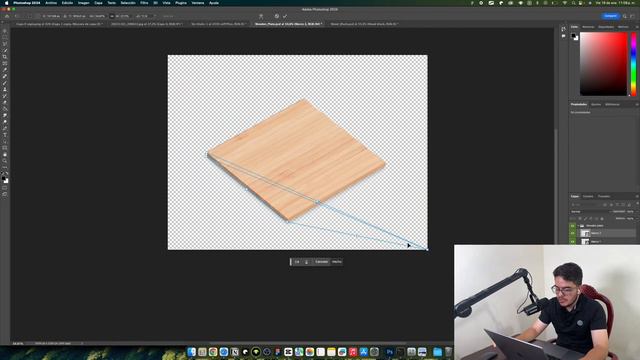This screenshot has height=360, width=640.
Task: Open the Propiedades panel options menu
Action: 636,104
